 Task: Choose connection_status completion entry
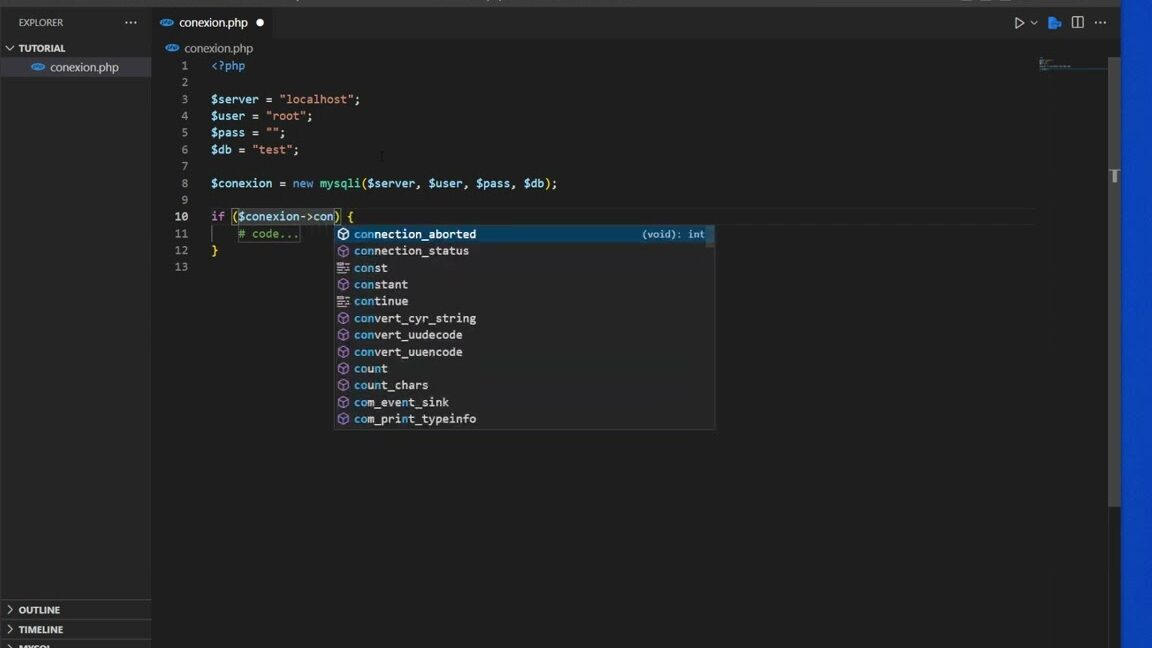tap(411, 250)
